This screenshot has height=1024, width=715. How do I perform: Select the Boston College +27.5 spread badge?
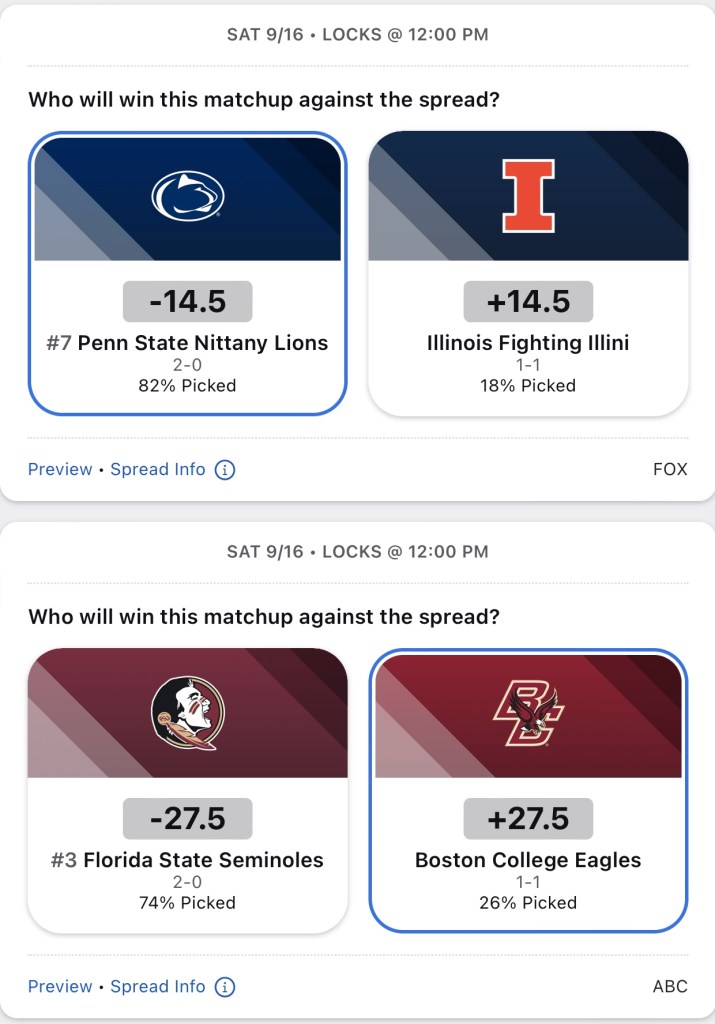point(528,818)
